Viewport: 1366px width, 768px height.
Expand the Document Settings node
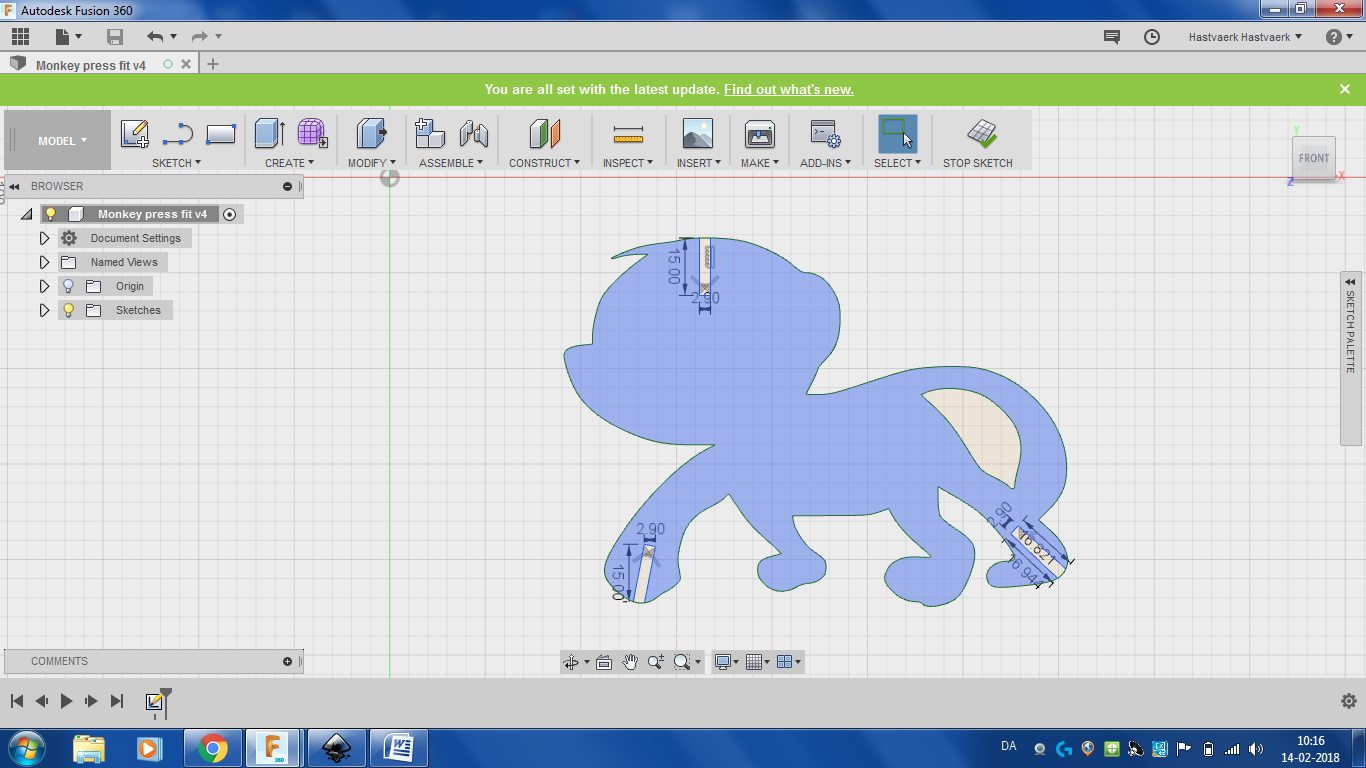[44, 238]
